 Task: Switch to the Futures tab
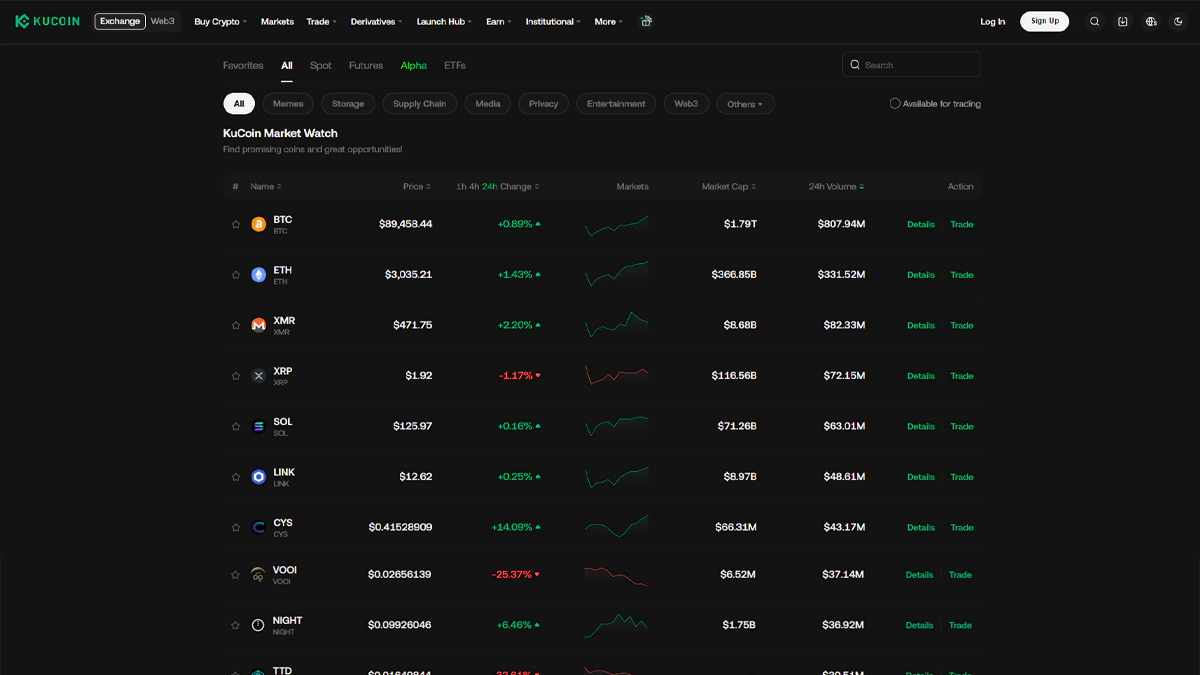pyautogui.click(x=366, y=65)
